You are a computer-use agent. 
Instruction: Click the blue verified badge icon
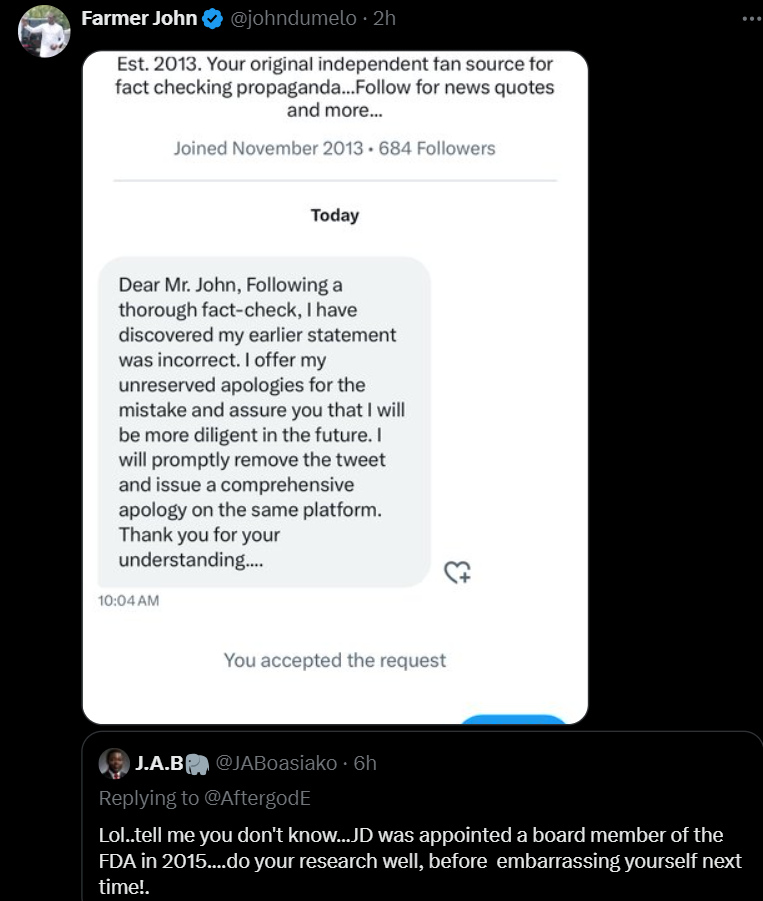[x=213, y=19]
